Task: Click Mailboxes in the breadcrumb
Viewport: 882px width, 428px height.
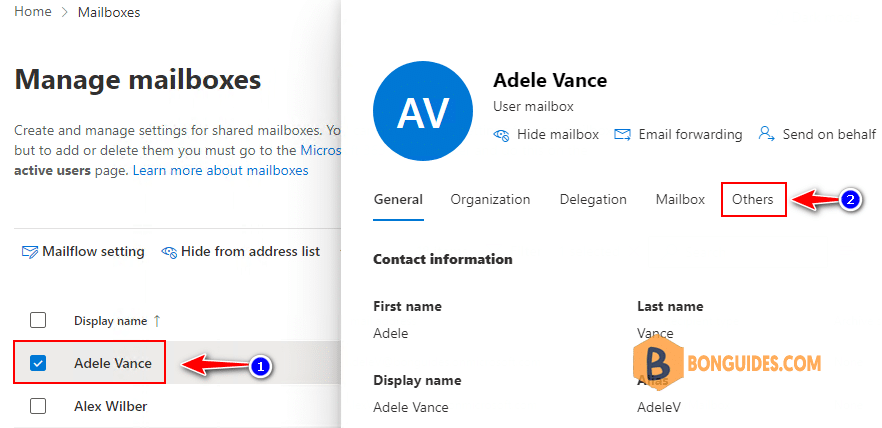Action: (x=109, y=12)
